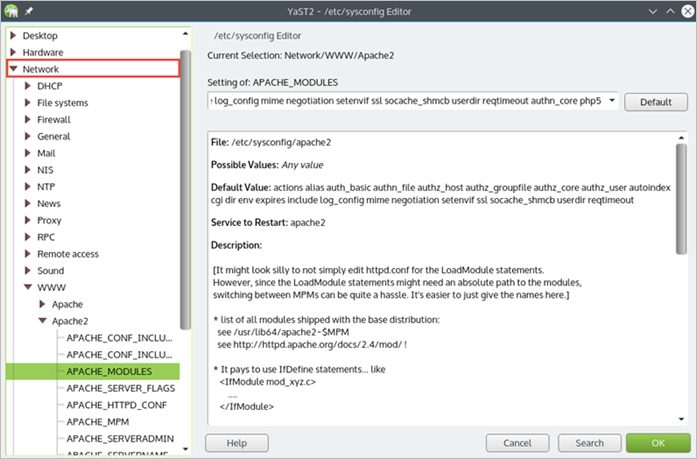Expand the DHCP tree node
The height and width of the screenshot is (459, 697).
point(27,86)
